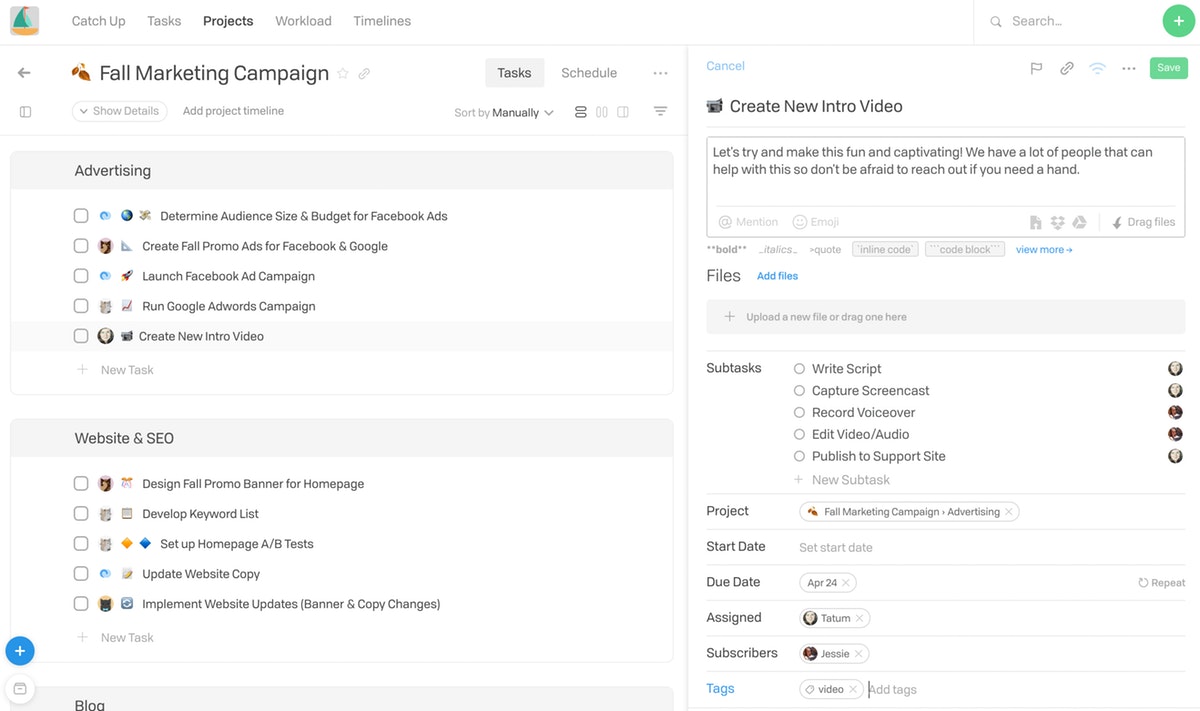Click the Add files link

tap(777, 276)
